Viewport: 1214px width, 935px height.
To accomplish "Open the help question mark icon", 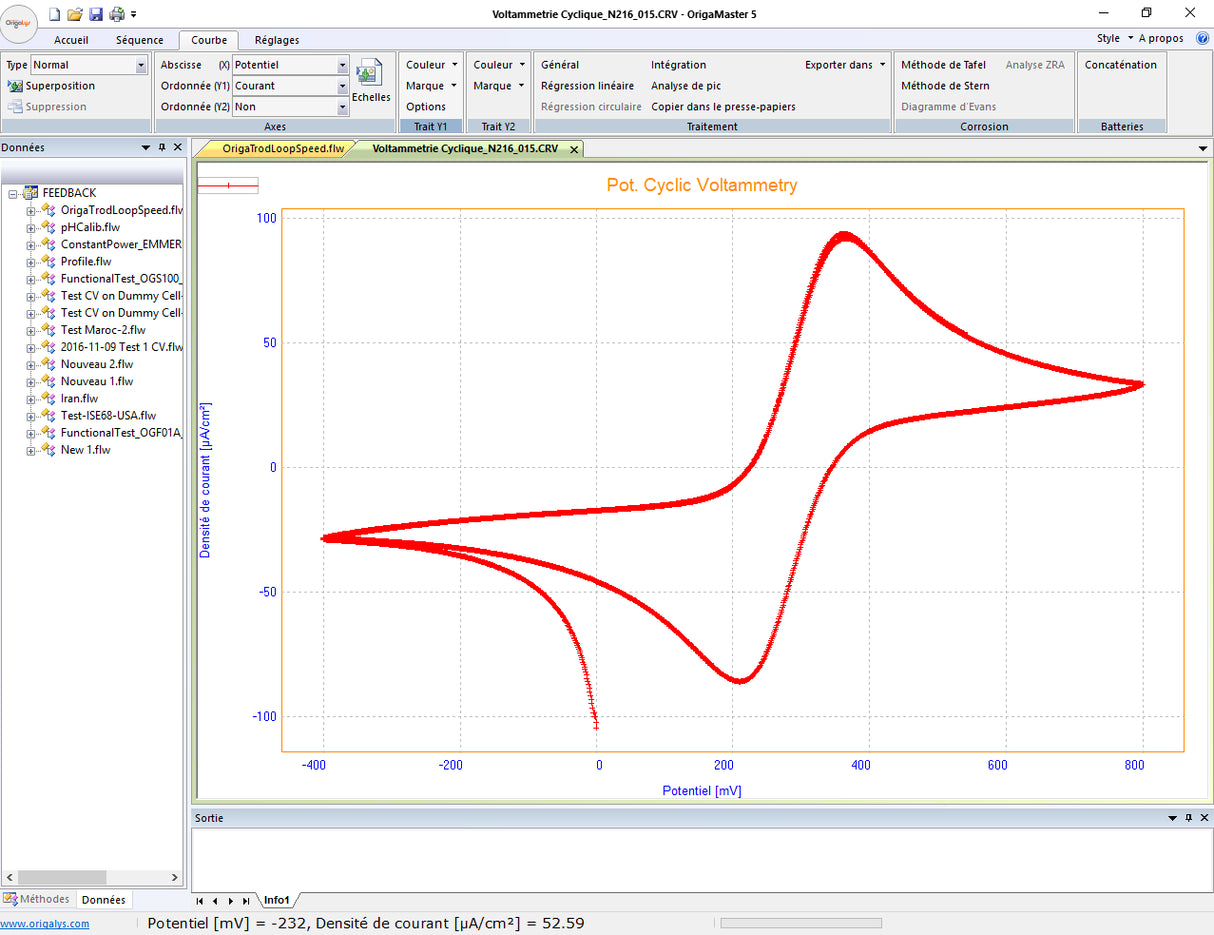I will click(x=1202, y=38).
